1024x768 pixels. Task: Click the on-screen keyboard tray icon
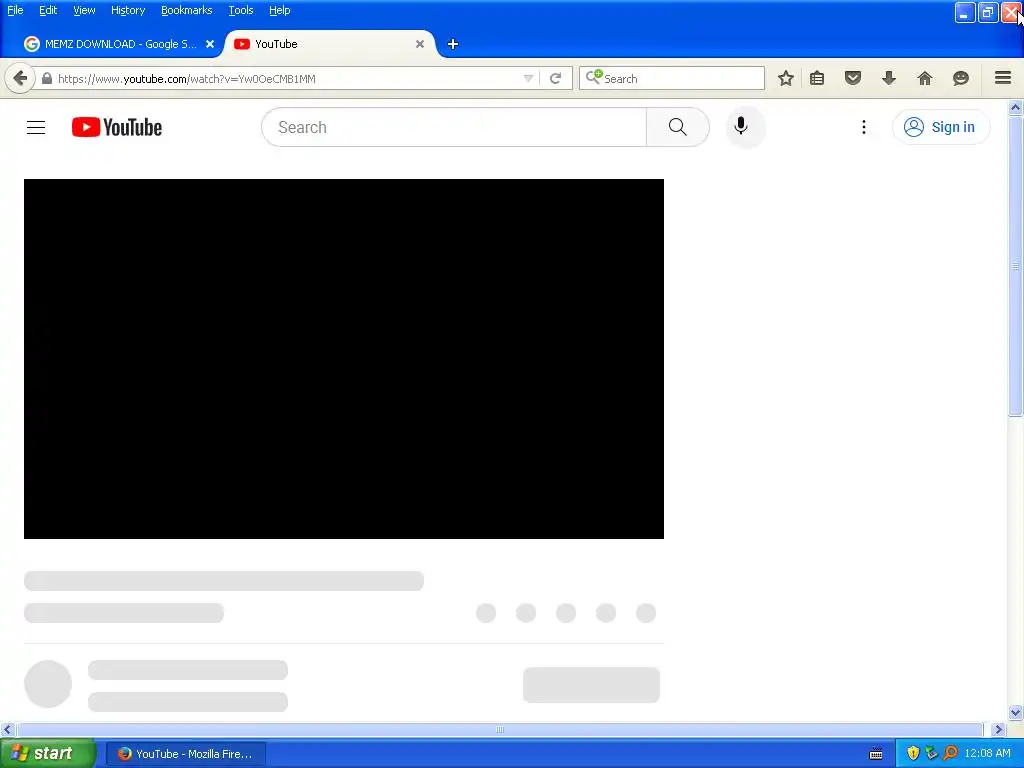tap(876, 754)
